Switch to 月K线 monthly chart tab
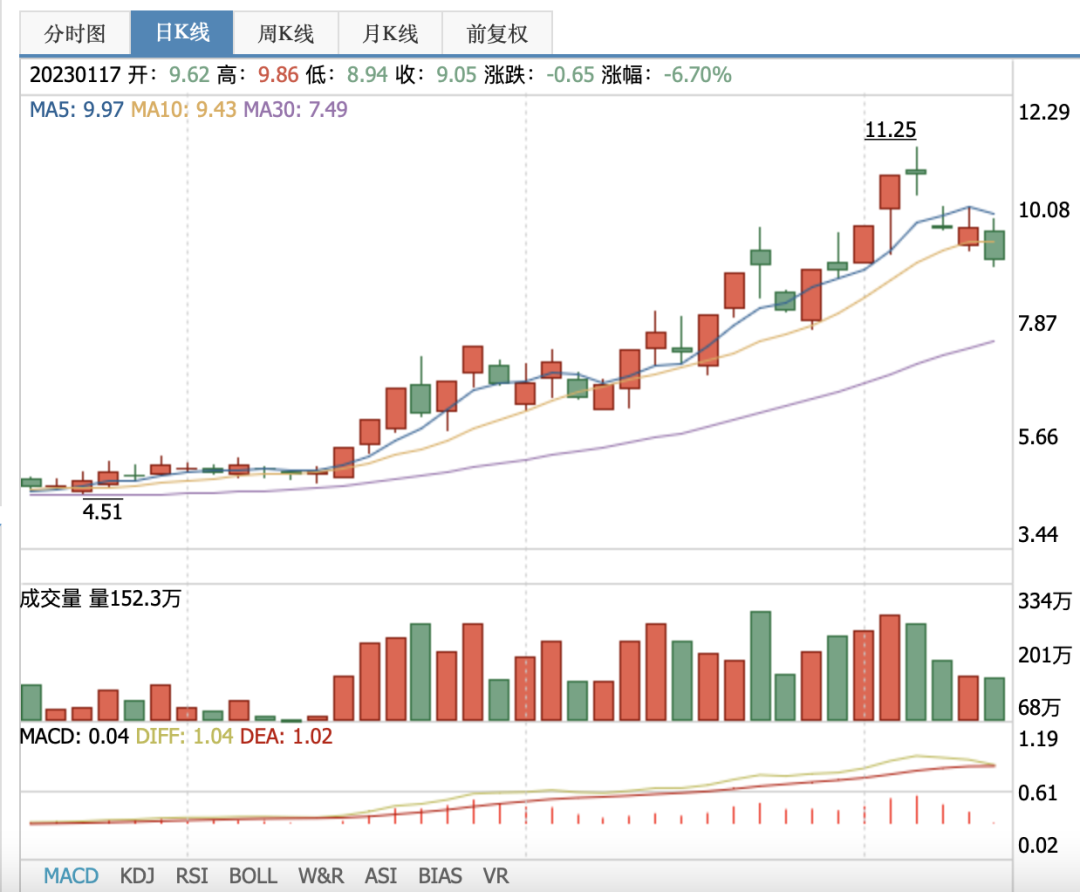Viewport: 1080px width, 892px height. point(390,33)
